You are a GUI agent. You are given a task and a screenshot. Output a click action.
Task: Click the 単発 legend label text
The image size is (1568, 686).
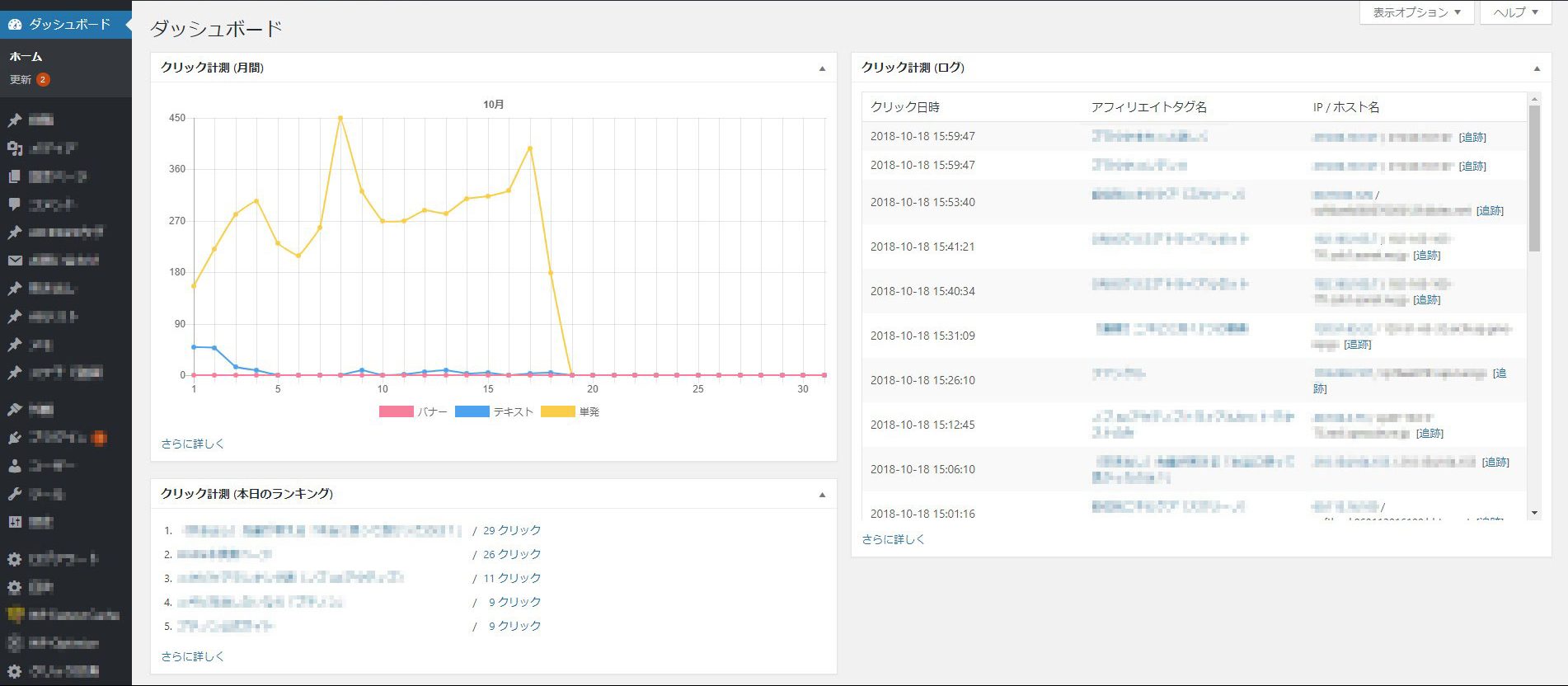[589, 411]
